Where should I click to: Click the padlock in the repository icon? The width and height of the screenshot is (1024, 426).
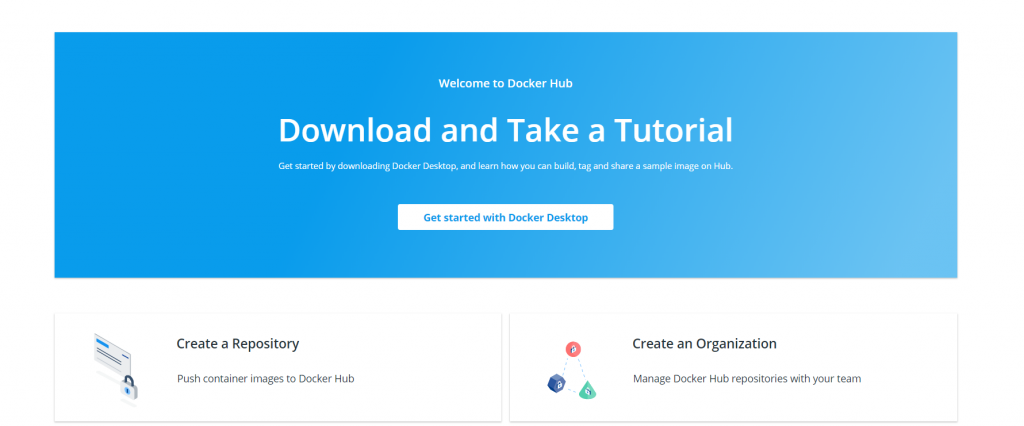pos(129,388)
